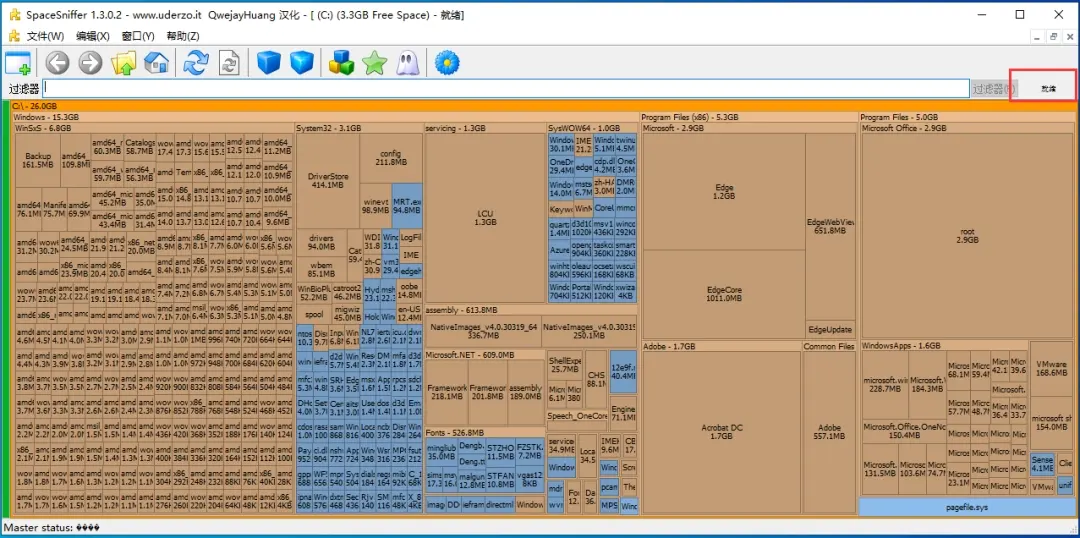
Task: Select the Common Files folder header
Action: 829,346
